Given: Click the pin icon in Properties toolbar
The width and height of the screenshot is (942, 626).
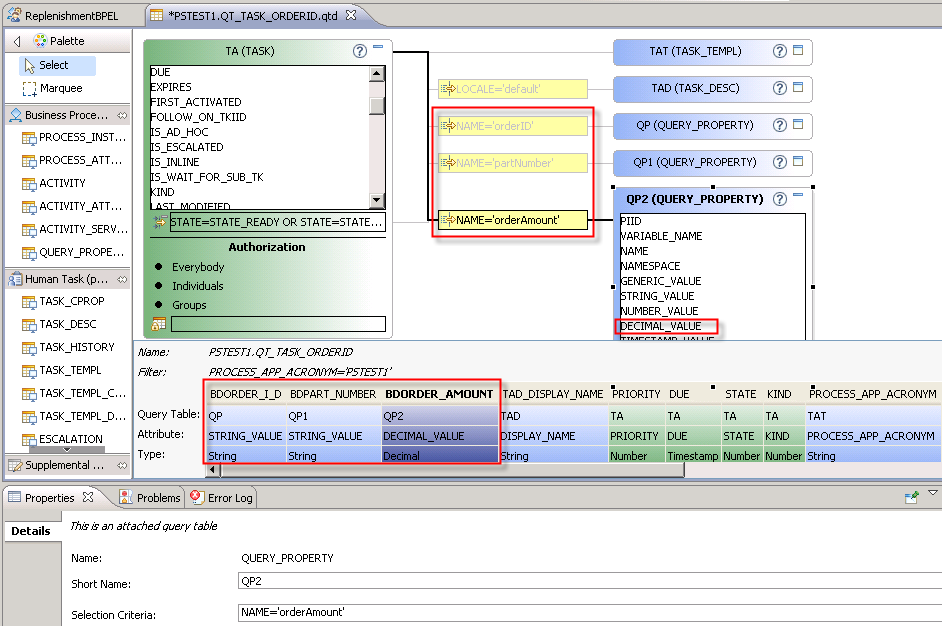Looking at the screenshot, I should coord(911,497).
